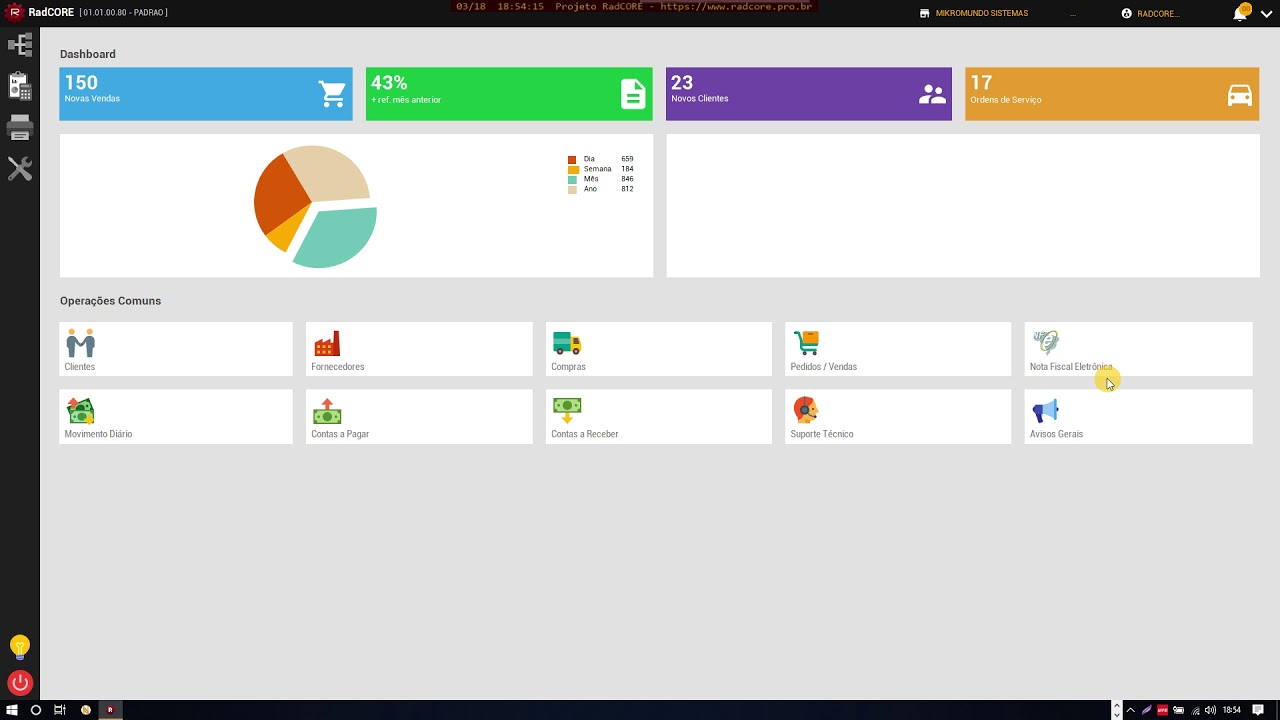
Task: Click the Suporte Técnico label text
Action: click(x=822, y=434)
